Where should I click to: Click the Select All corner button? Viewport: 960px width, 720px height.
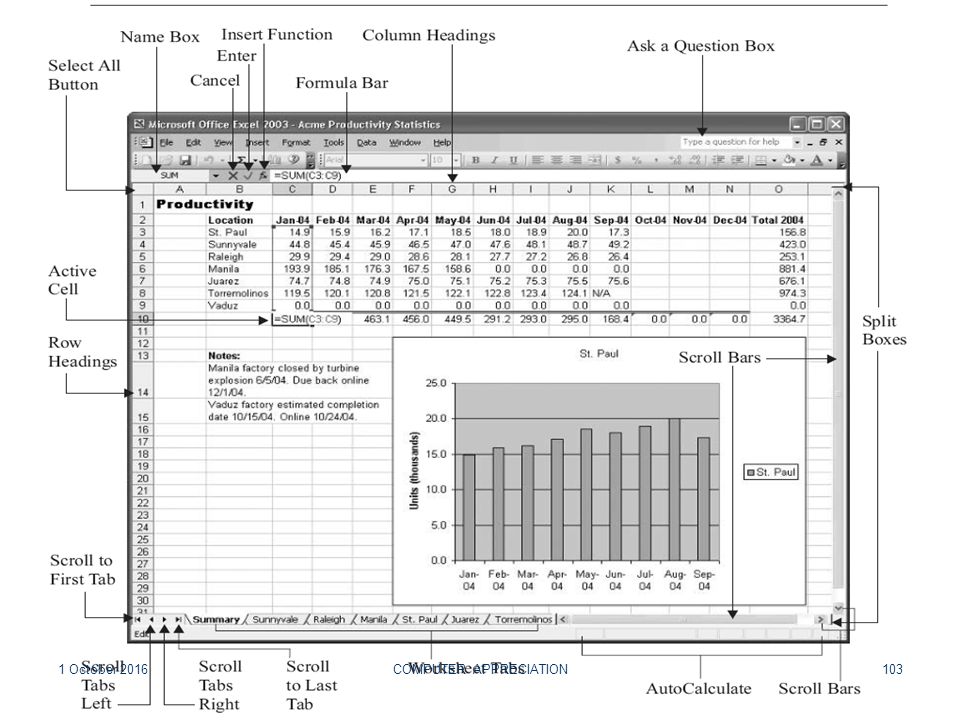[x=142, y=190]
